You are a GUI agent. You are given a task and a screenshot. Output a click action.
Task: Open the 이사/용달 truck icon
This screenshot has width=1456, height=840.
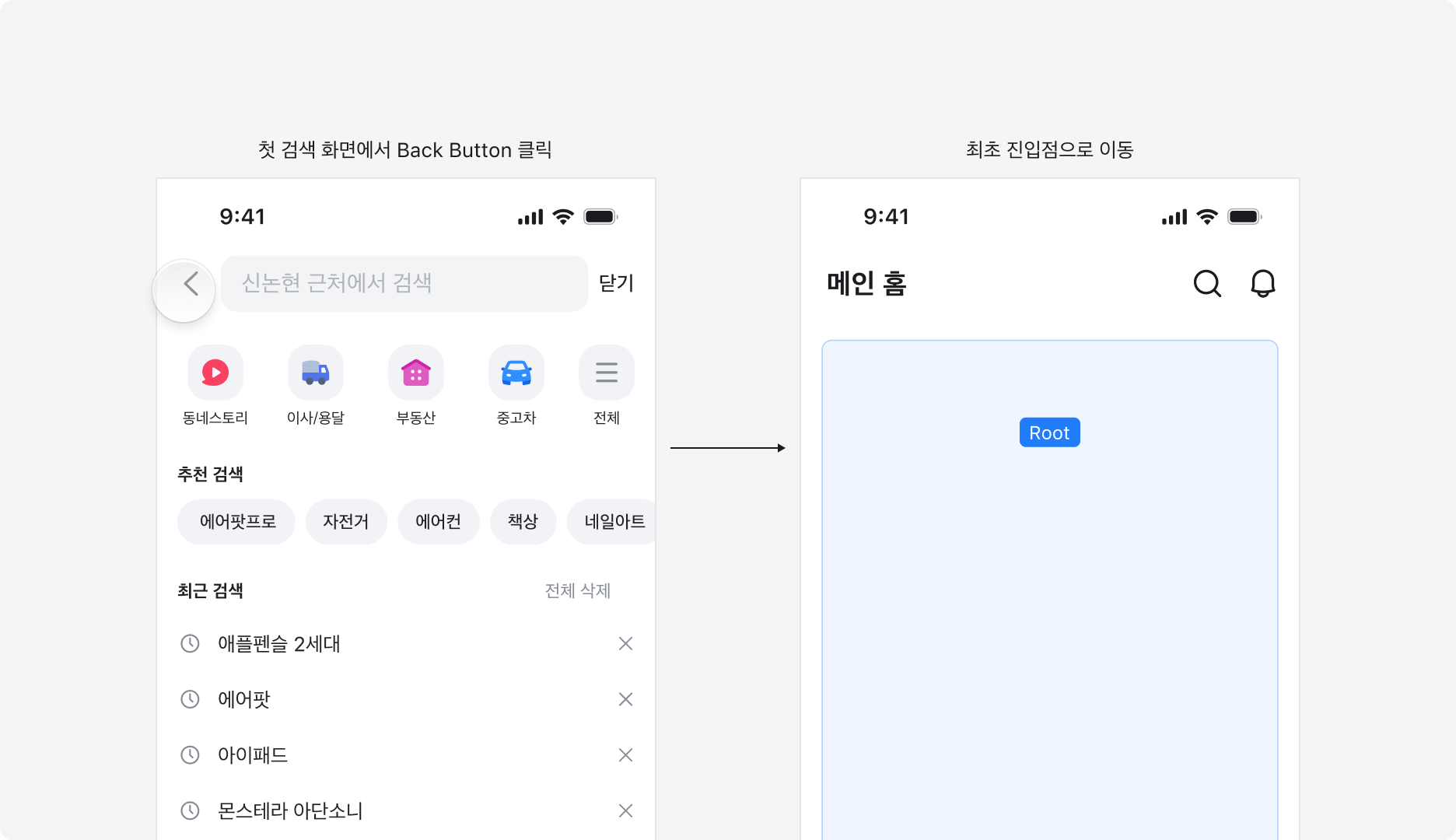click(x=316, y=373)
